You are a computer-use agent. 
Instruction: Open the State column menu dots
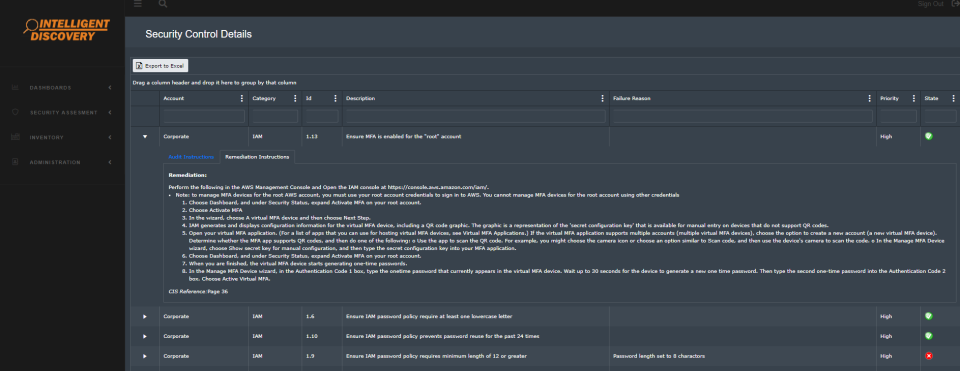click(953, 98)
